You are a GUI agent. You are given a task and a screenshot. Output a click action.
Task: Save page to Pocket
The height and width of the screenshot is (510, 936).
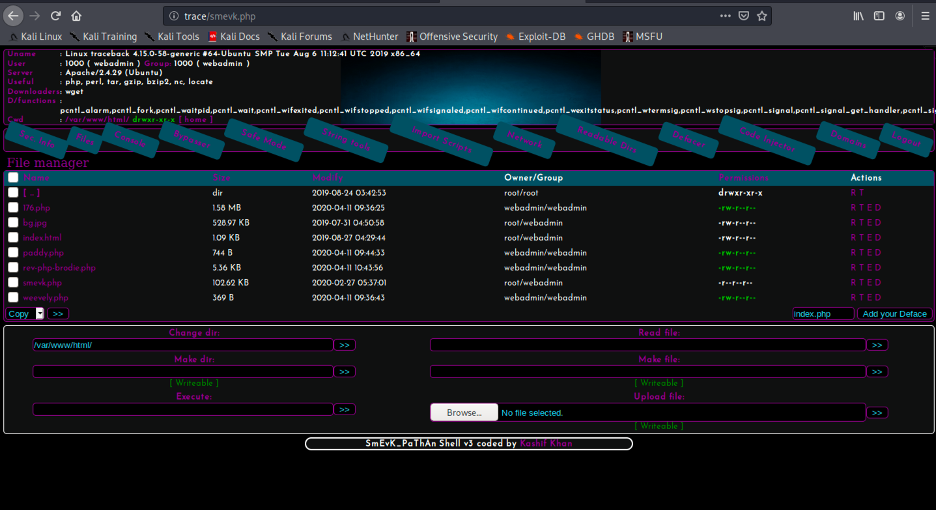744,16
